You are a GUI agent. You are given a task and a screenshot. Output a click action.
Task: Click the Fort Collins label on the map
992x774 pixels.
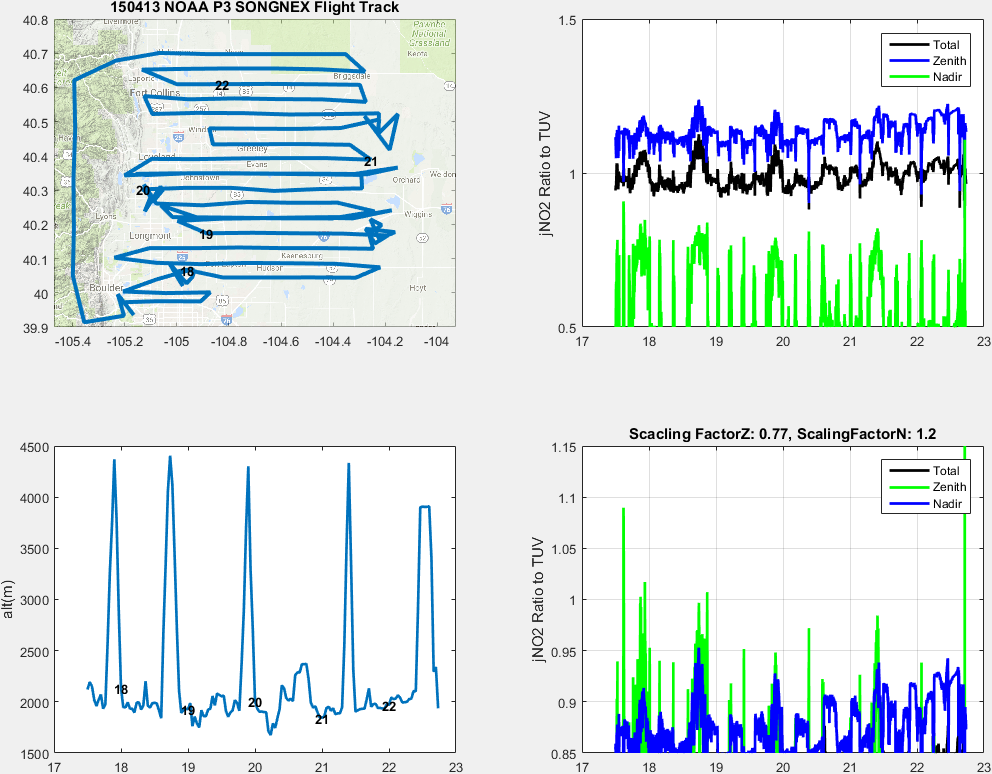click(154, 93)
